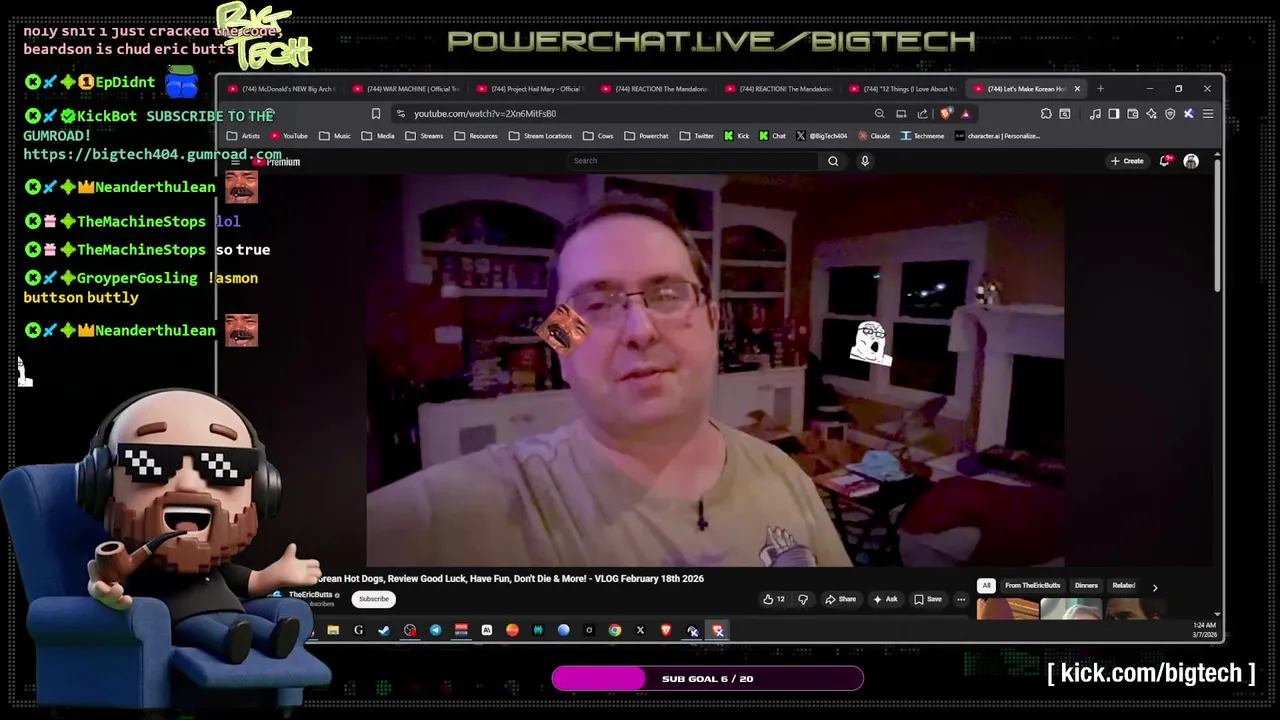Image resolution: width=1280 pixels, height=720 pixels.
Task: Open the Music bookmarks folder
Action: click(335, 136)
